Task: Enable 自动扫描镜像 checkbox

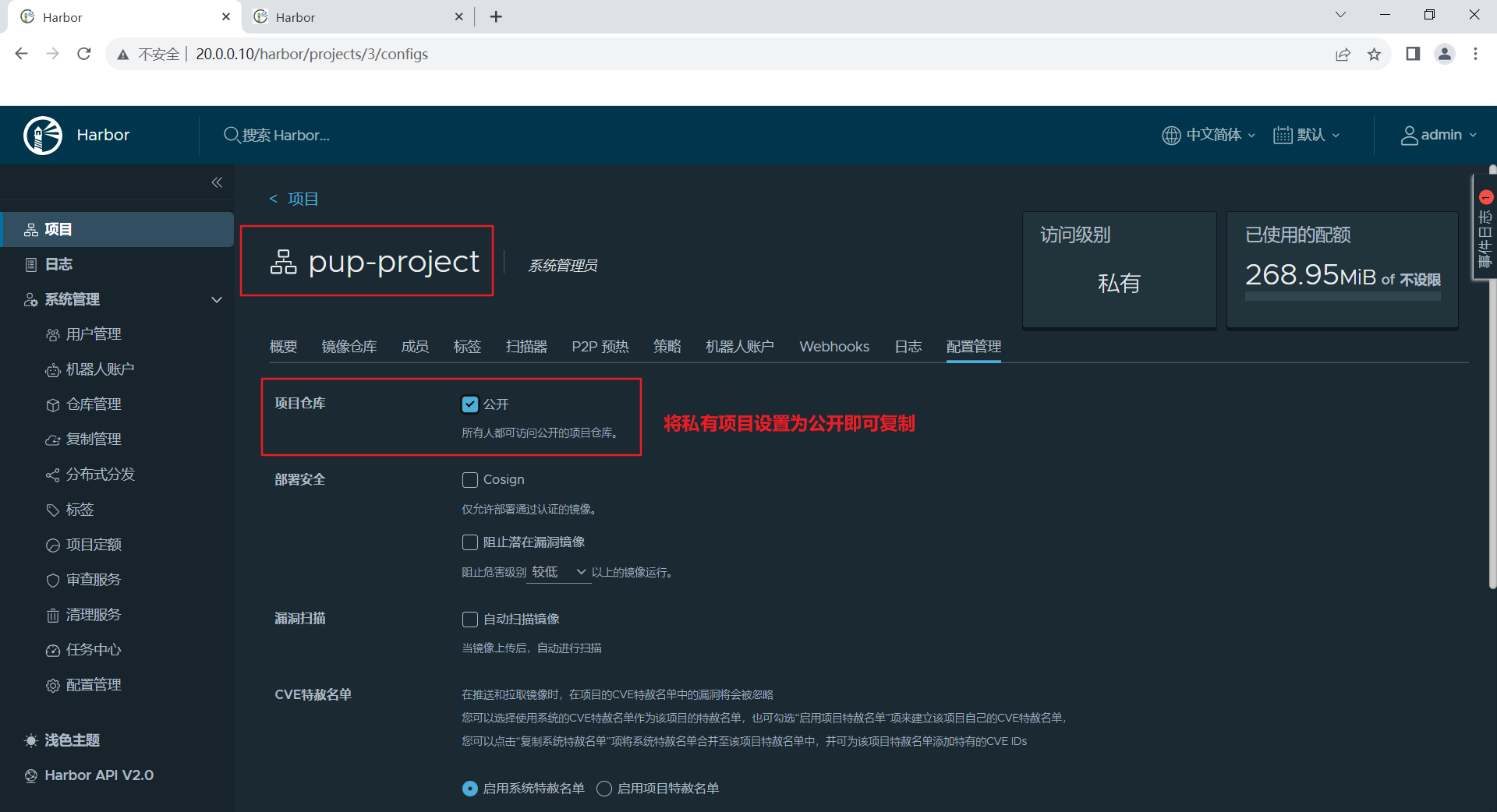Action: [470, 619]
